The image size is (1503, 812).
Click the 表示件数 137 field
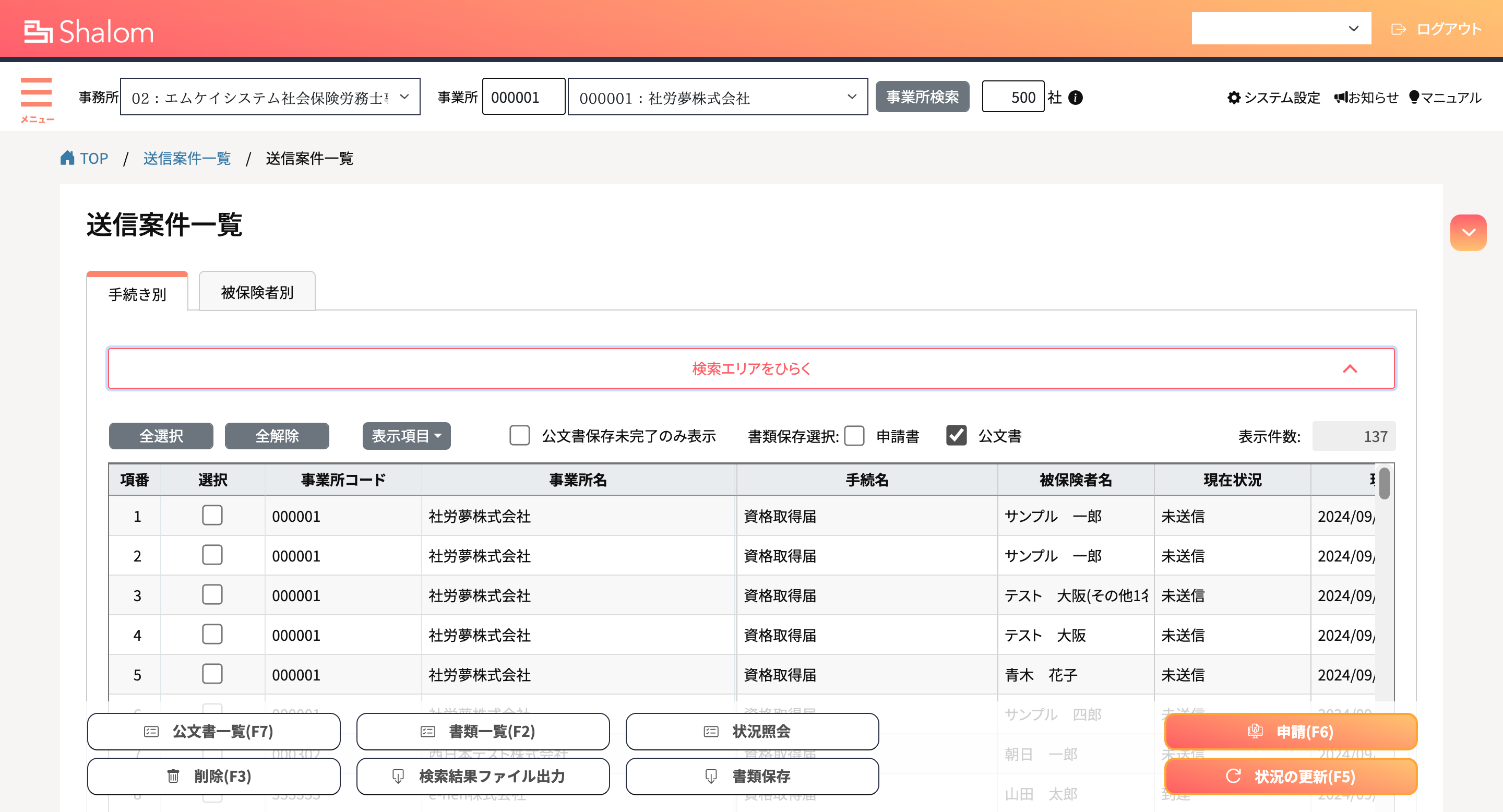pos(1354,436)
